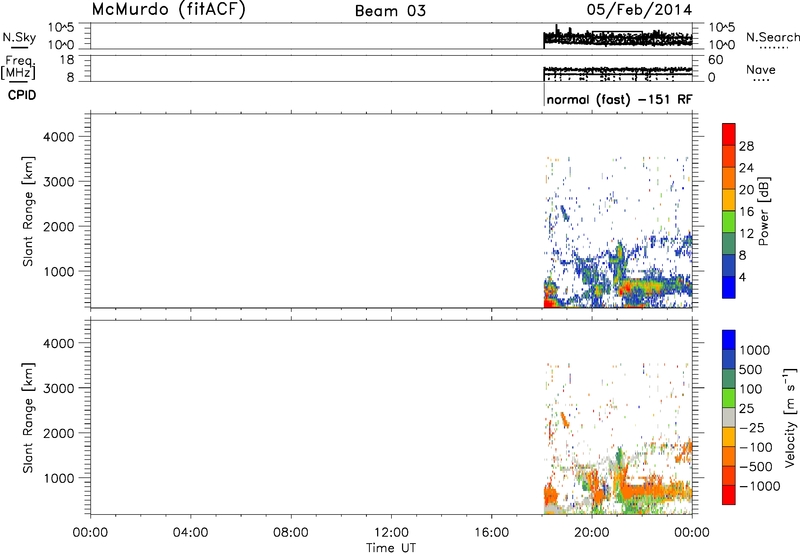The width and height of the screenshot is (800, 554).
Task: Click the '08:00' time tick label
Action: coord(291,533)
